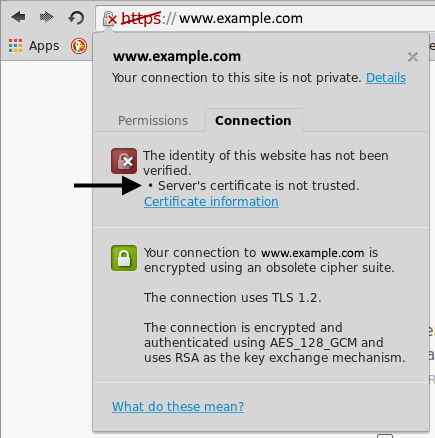Viewport: 435px width, 438px height.
Task: Click the browser forward arrow
Action: 46,17
